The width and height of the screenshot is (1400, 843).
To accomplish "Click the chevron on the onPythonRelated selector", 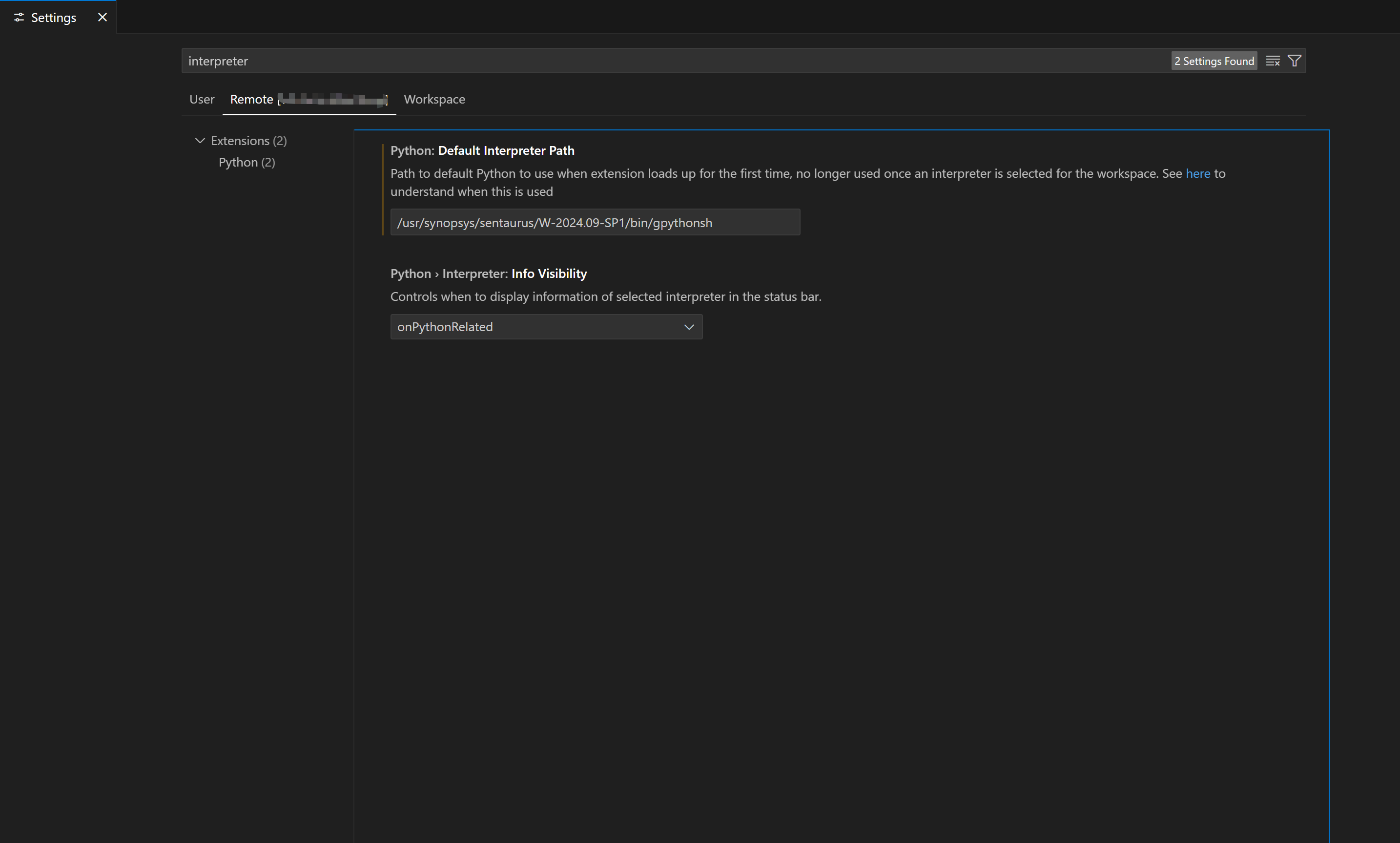I will [x=688, y=327].
